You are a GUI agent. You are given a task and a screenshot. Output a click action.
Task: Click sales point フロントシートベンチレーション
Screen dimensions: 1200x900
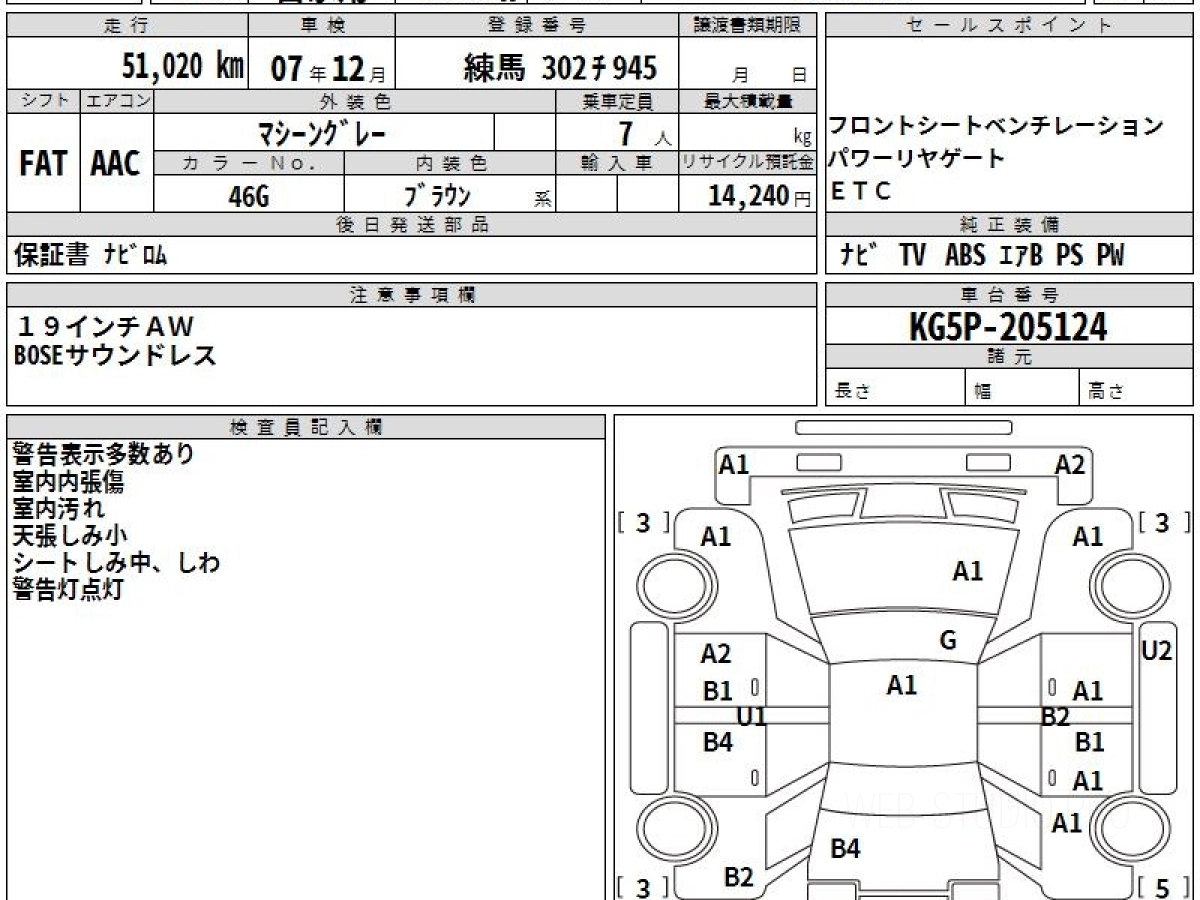click(996, 127)
